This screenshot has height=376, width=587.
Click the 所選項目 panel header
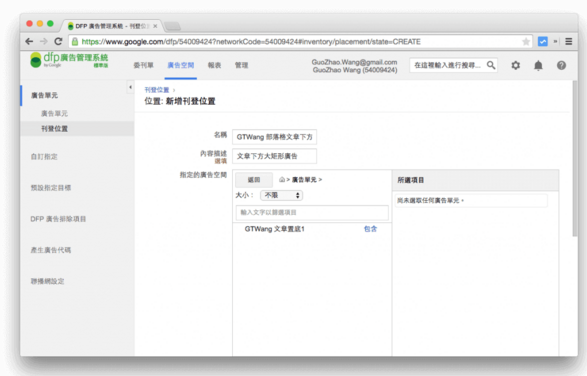pyautogui.click(x=475, y=180)
